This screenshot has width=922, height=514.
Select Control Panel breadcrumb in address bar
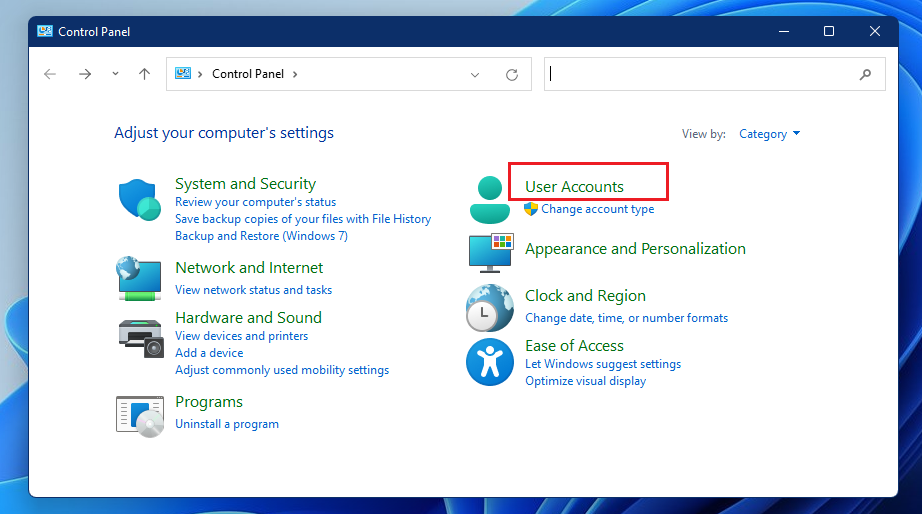pos(248,74)
